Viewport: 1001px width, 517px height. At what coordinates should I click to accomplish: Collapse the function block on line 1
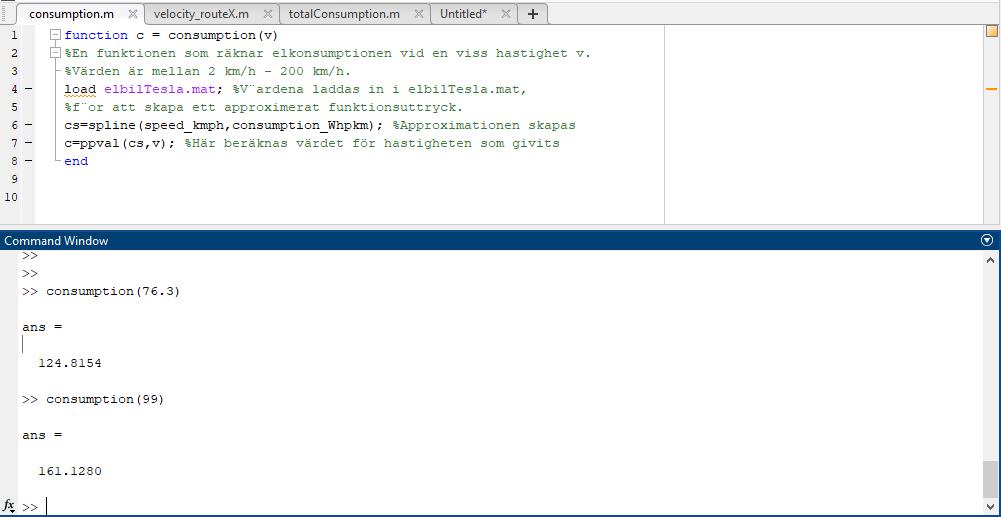coord(56,35)
